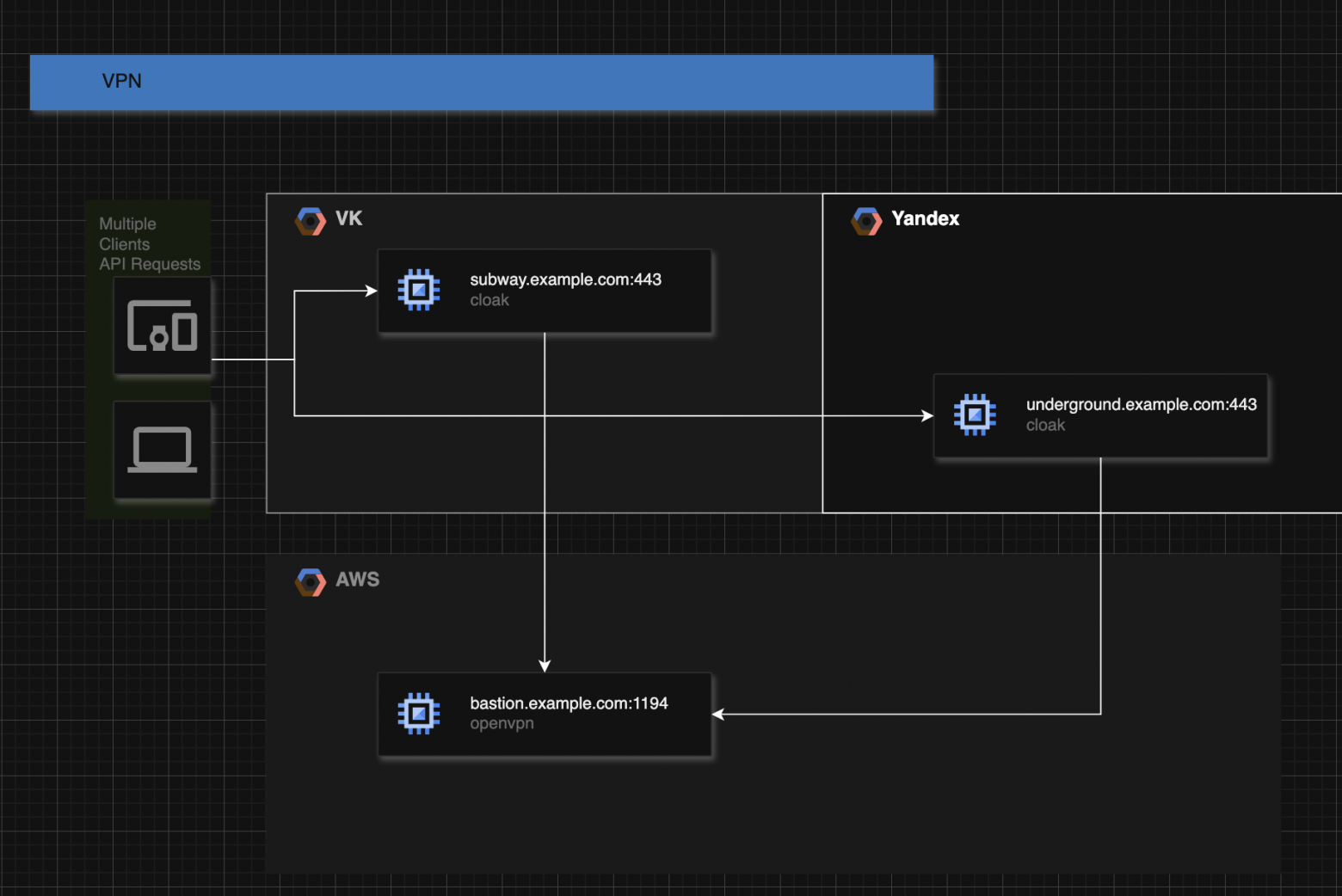Click the mobile devices client icon
1342x896 pixels.
(163, 327)
